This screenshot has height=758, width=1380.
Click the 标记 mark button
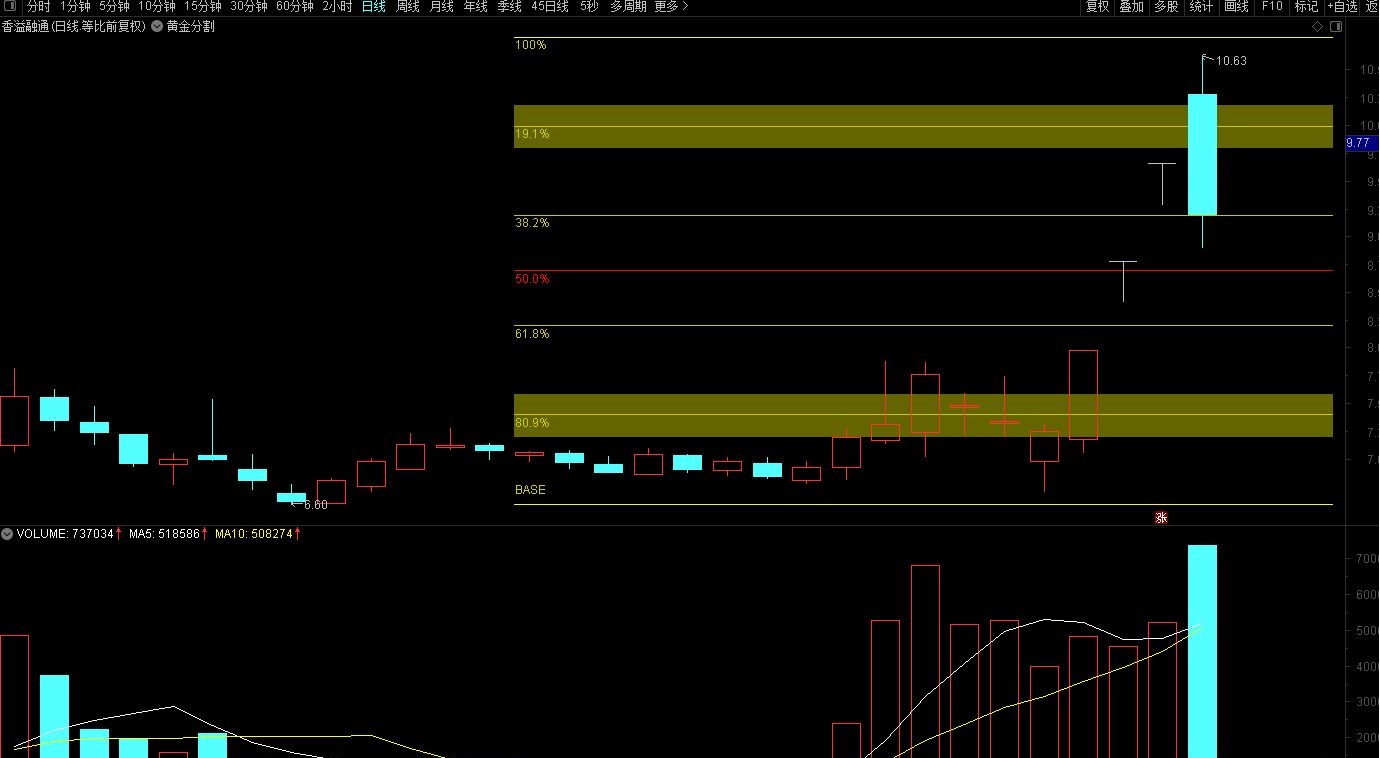(1306, 6)
